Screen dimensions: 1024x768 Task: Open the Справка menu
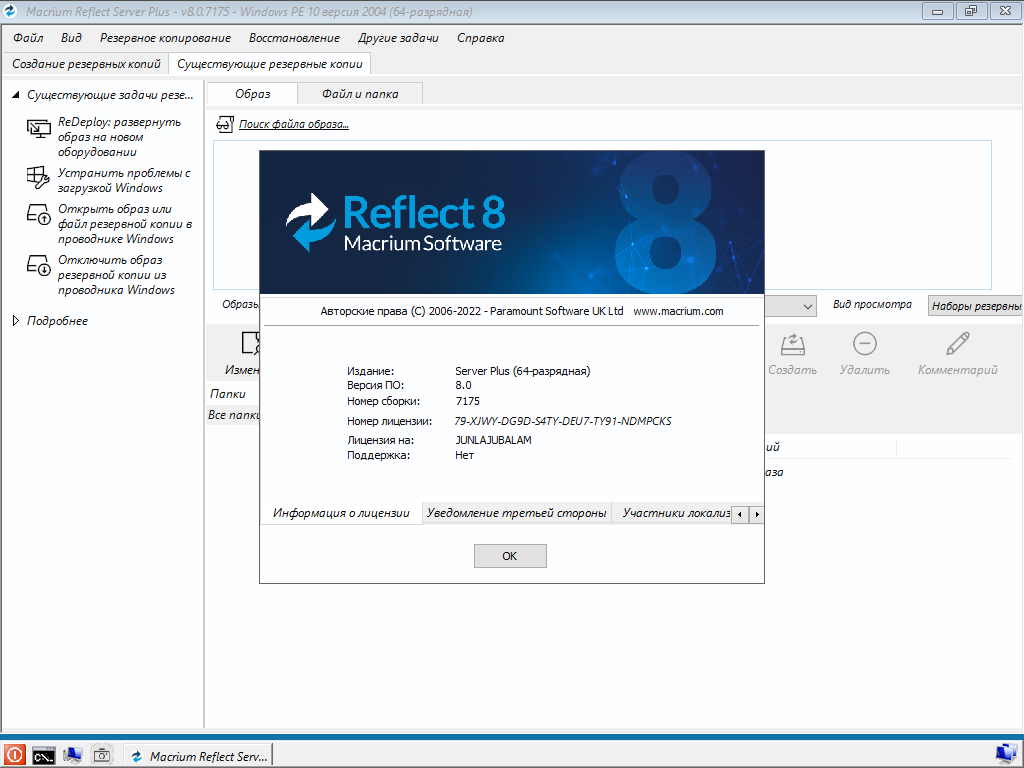coord(480,38)
